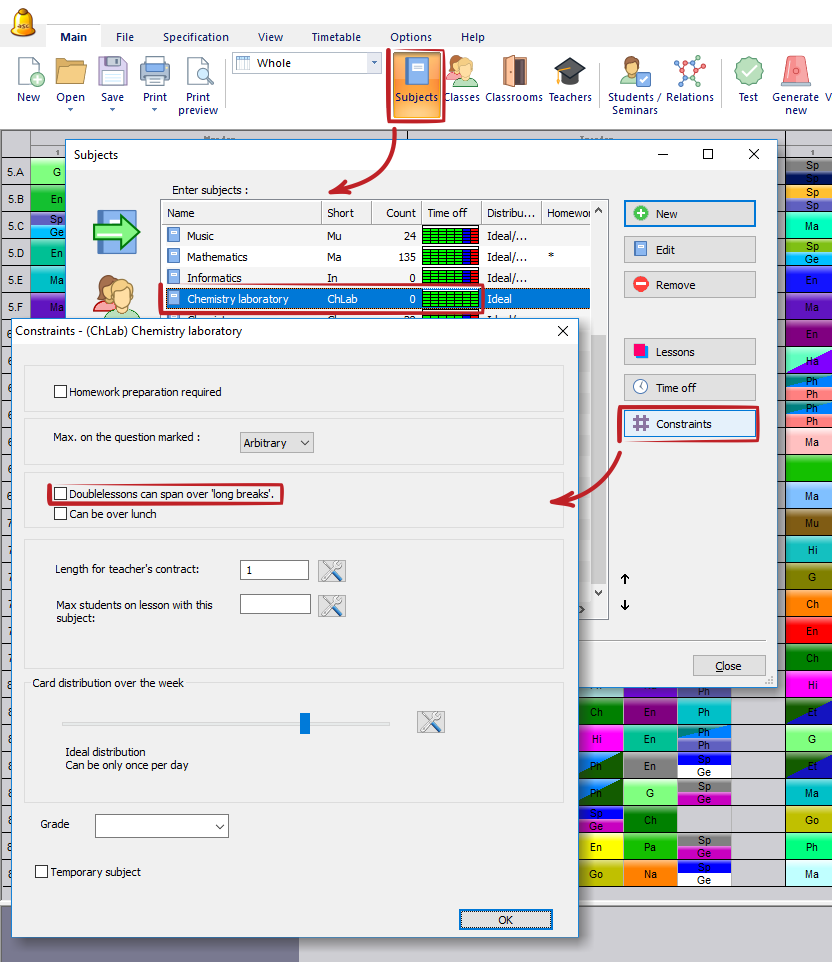Screen dimensions: 832x962
Task: Check Doublelessons can span over long breaks
Action: 61,494
